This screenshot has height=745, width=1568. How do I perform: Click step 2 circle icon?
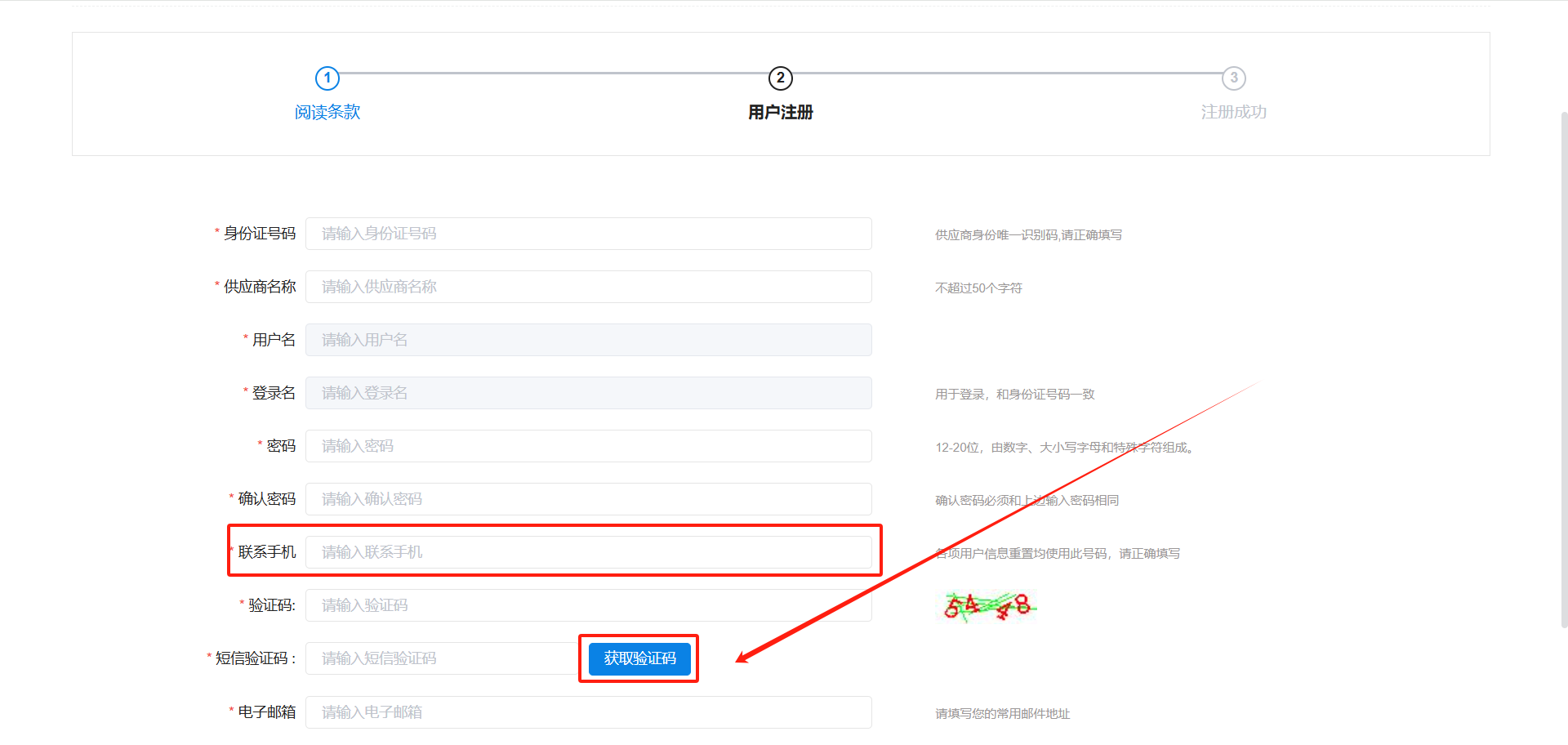(781, 78)
